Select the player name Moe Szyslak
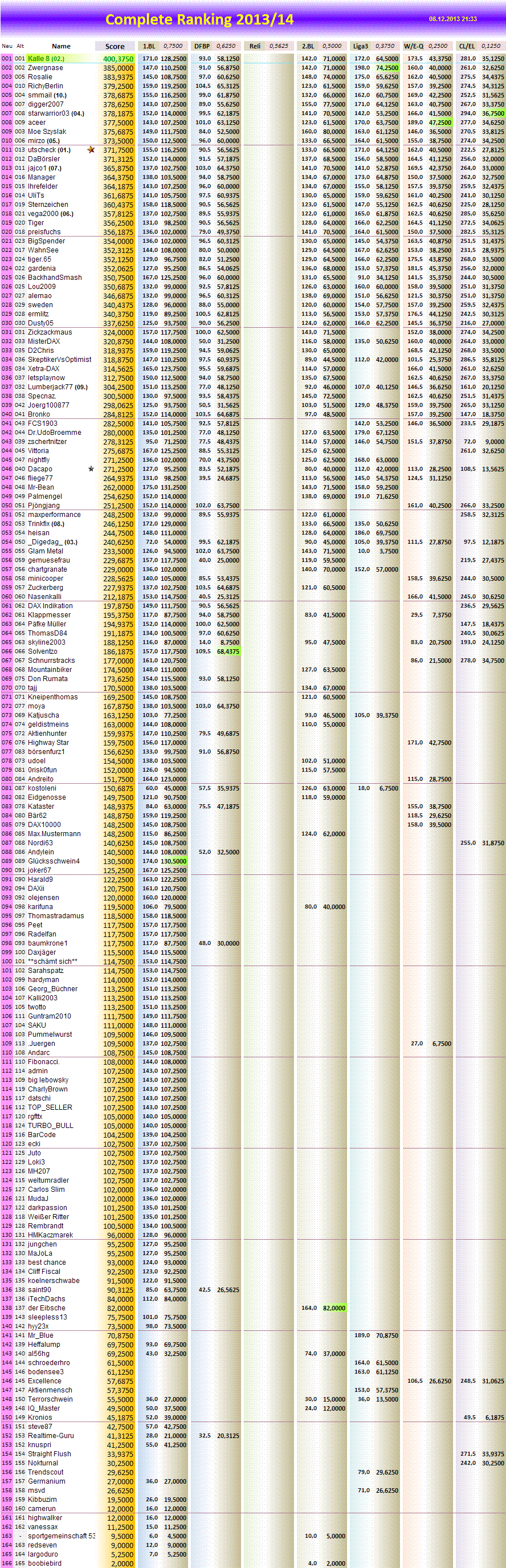 [x=47, y=132]
